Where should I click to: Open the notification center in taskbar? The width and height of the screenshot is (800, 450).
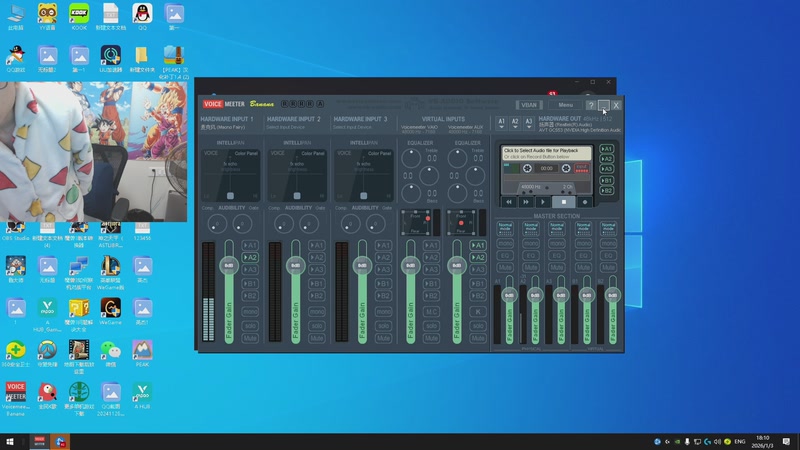pos(786,441)
